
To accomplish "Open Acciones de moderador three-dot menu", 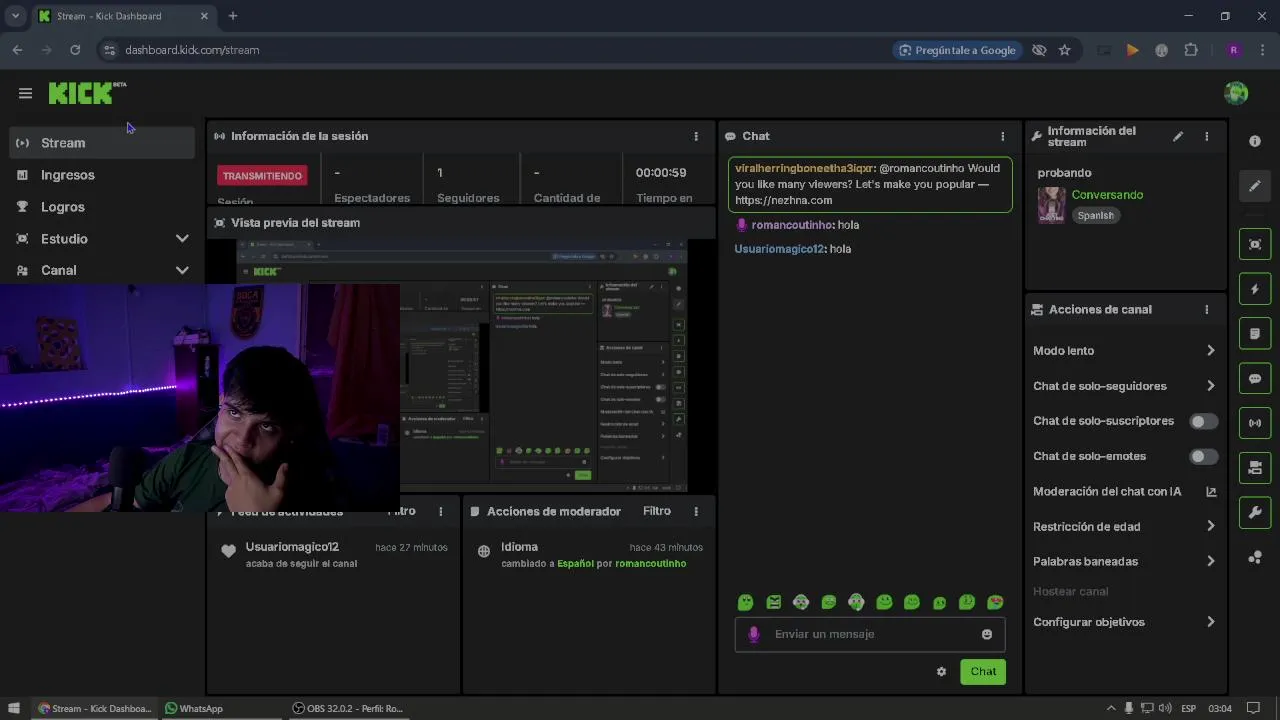I will tap(696, 511).
